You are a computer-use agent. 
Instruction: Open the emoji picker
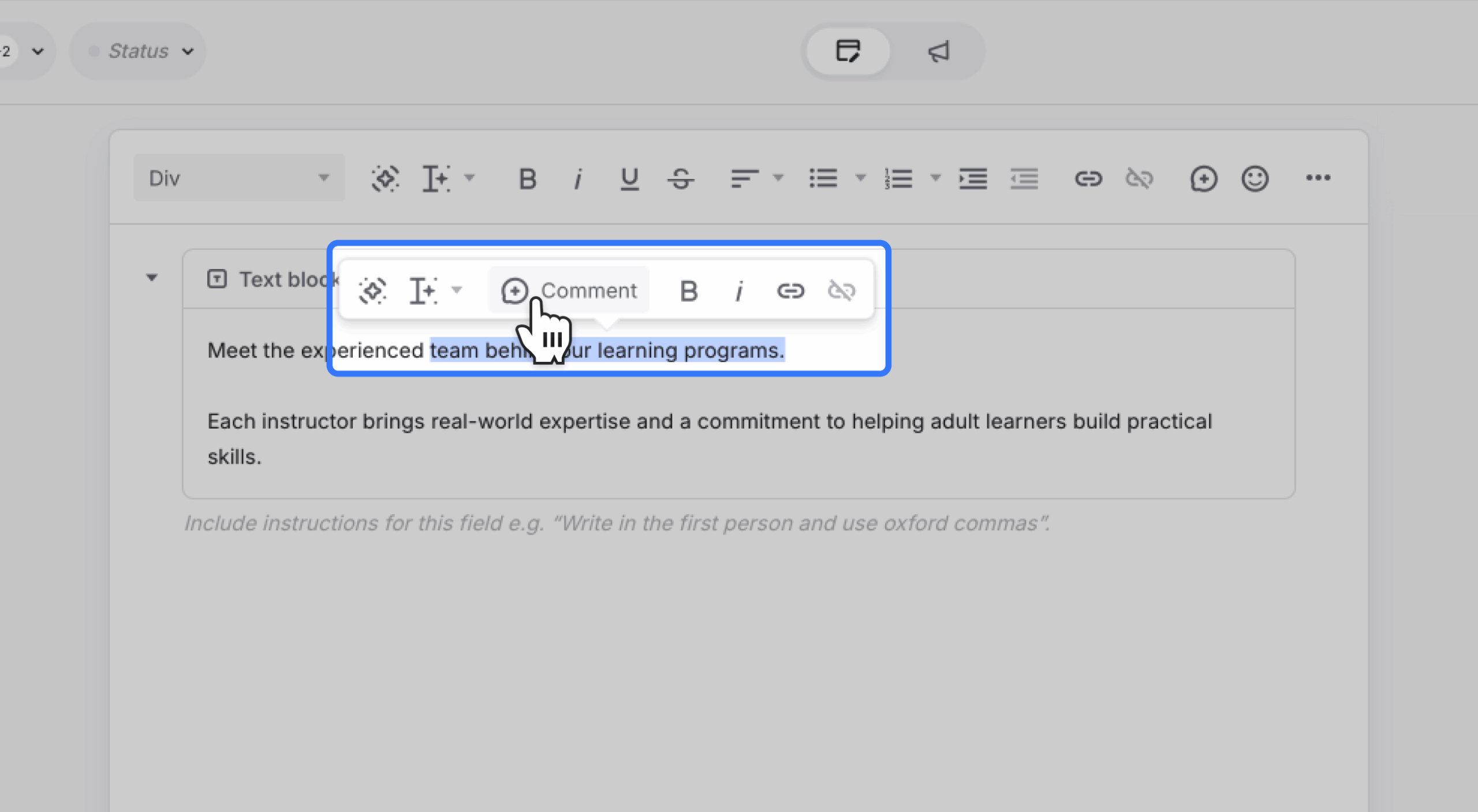(1255, 178)
